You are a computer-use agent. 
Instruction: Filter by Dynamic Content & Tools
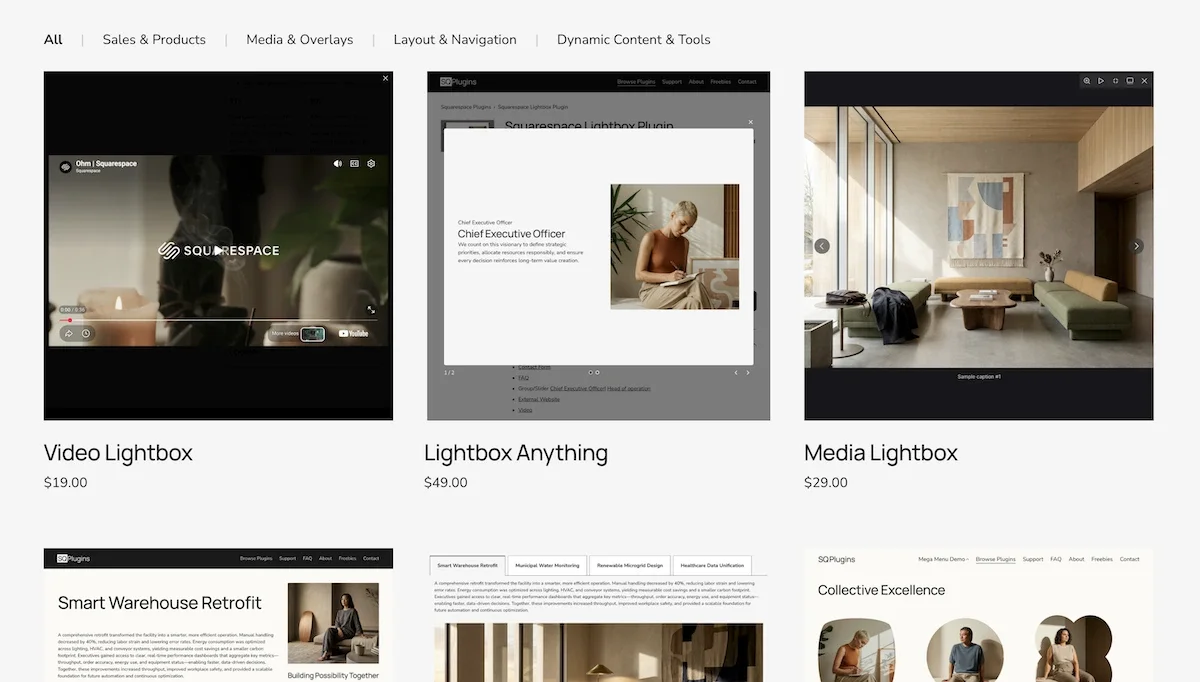pos(634,40)
